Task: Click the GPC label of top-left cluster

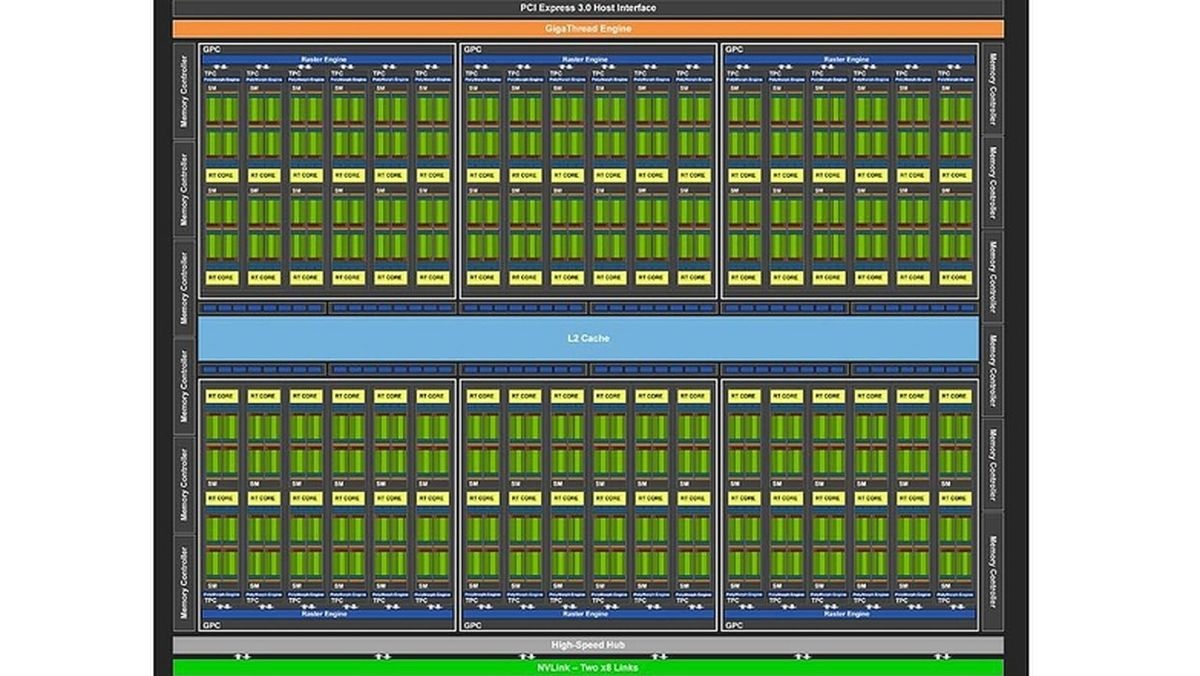Action: [x=211, y=49]
